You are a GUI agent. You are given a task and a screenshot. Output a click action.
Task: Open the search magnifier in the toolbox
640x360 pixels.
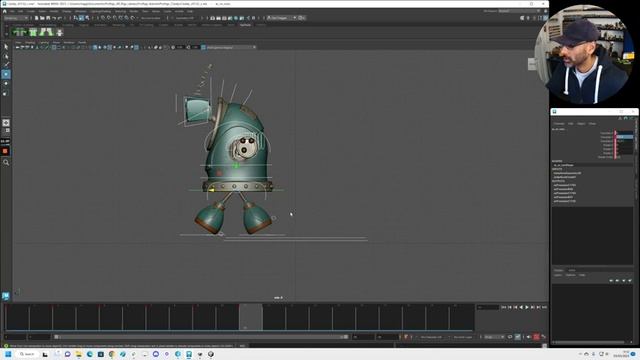6,162
